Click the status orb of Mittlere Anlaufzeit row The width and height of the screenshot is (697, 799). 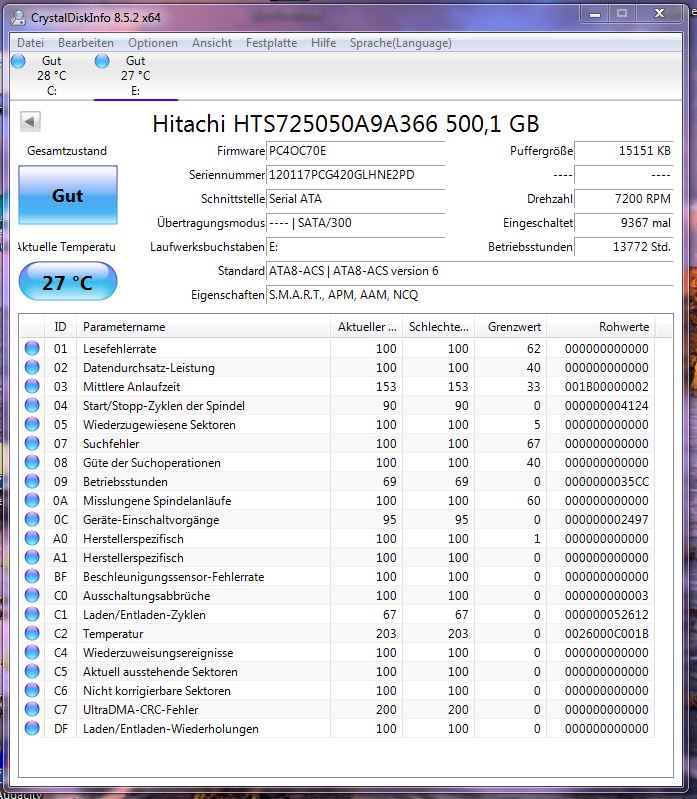pos(32,386)
